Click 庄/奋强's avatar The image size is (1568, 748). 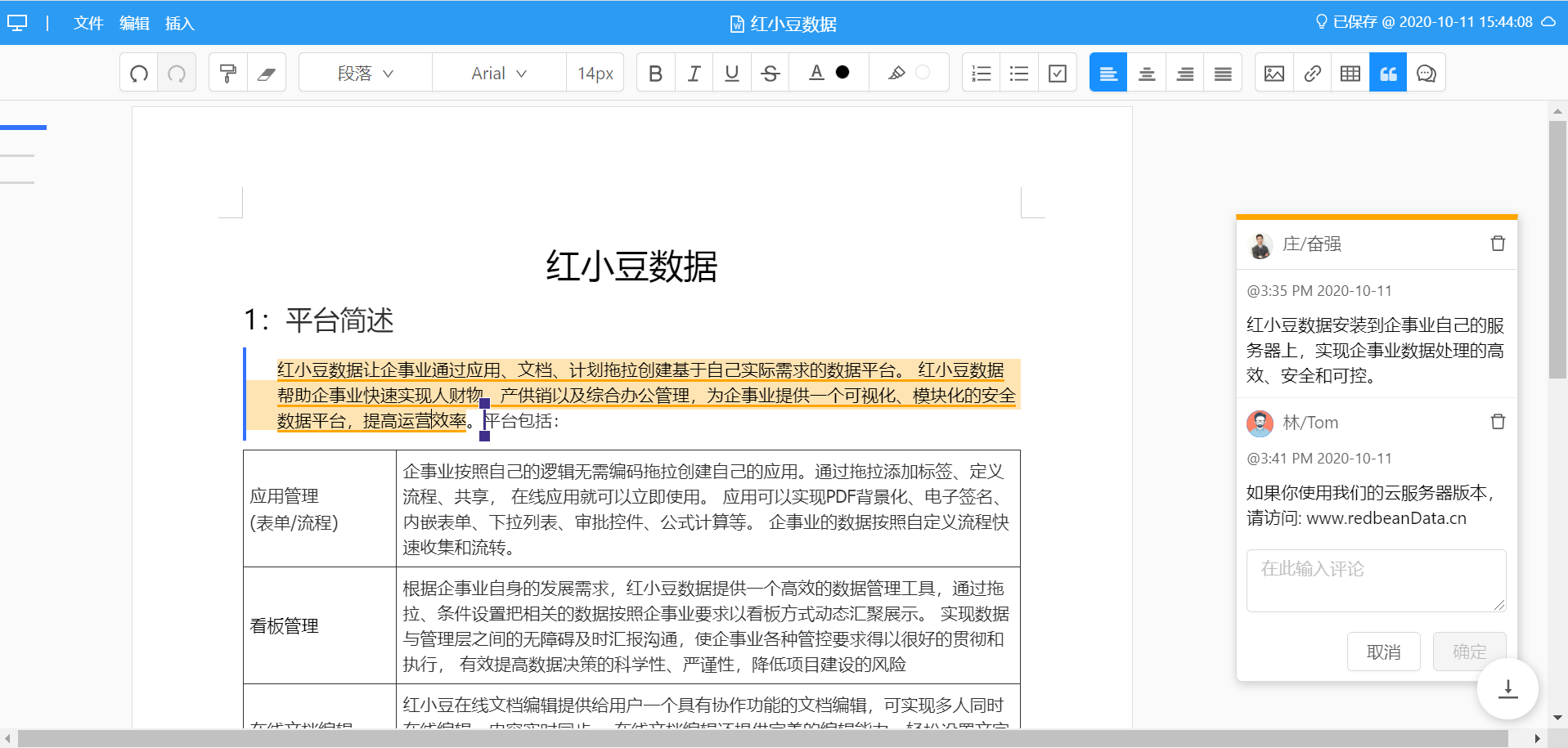coord(1260,244)
